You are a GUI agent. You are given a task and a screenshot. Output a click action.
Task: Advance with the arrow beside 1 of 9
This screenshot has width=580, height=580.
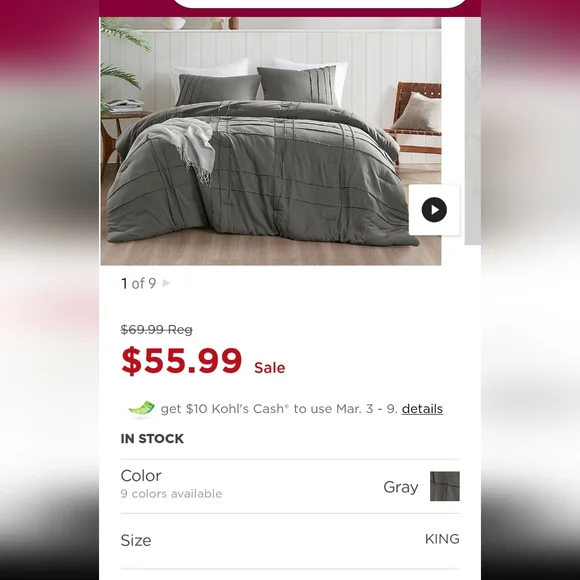click(x=166, y=283)
